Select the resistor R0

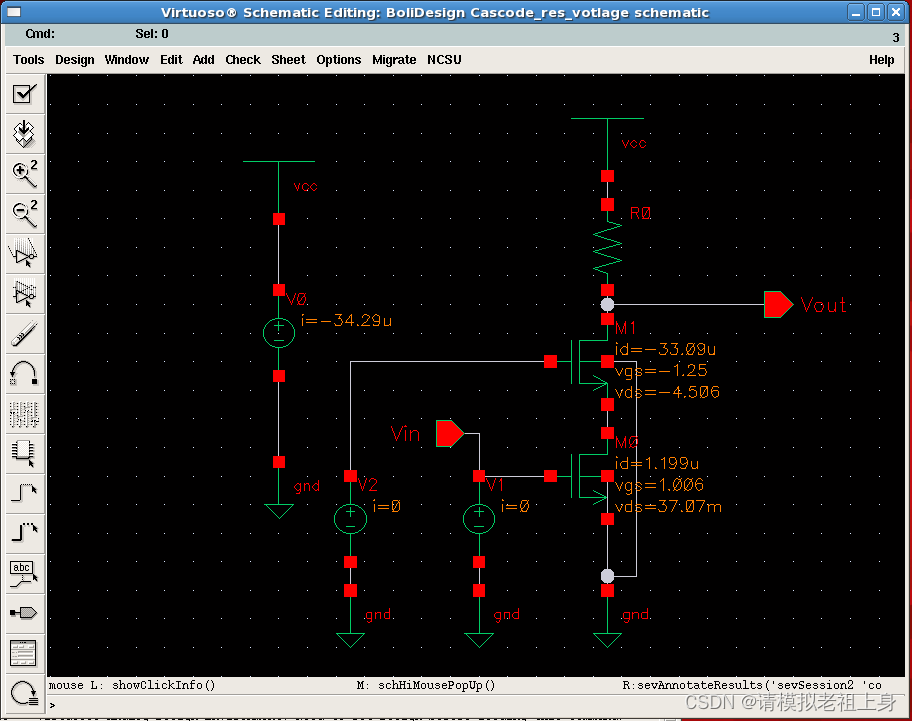607,247
